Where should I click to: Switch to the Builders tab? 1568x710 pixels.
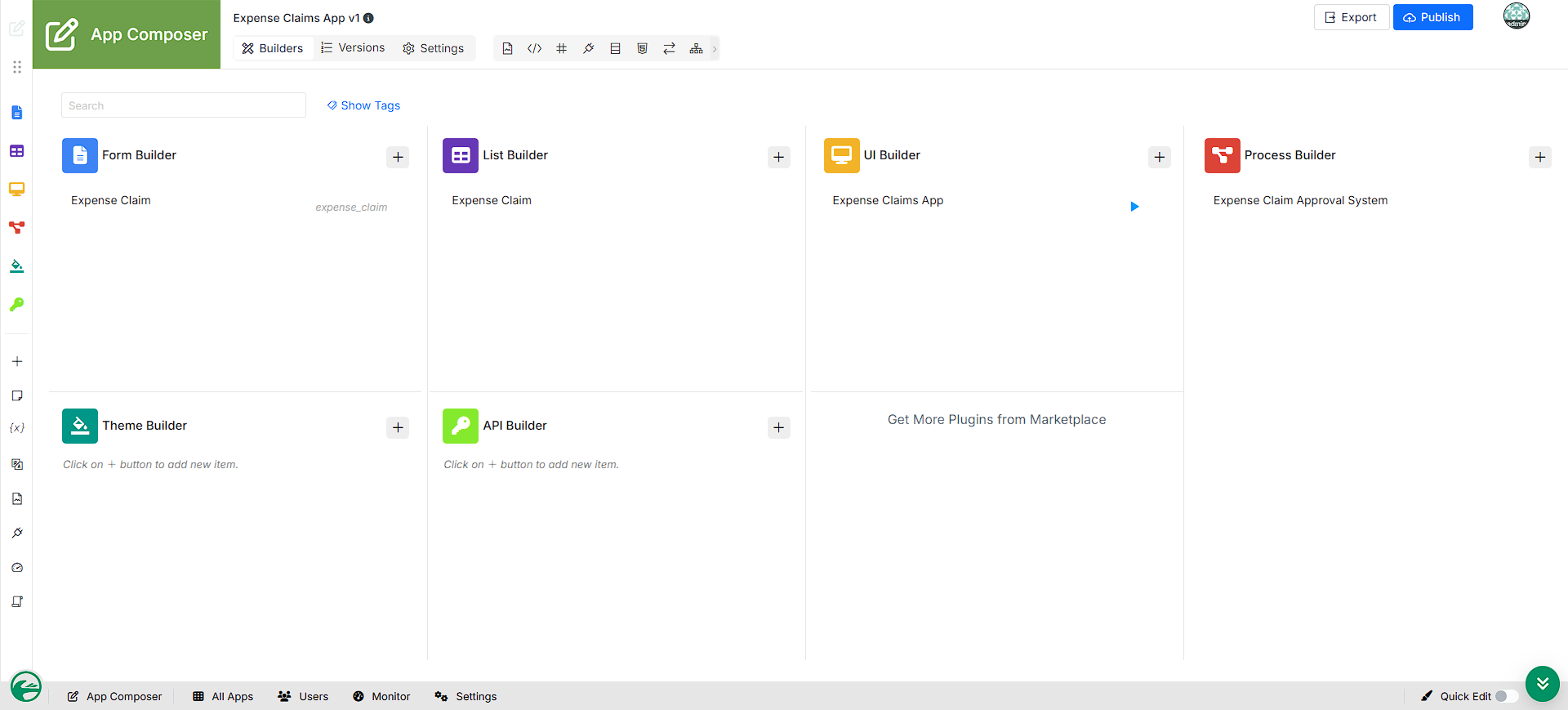(273, 48)
